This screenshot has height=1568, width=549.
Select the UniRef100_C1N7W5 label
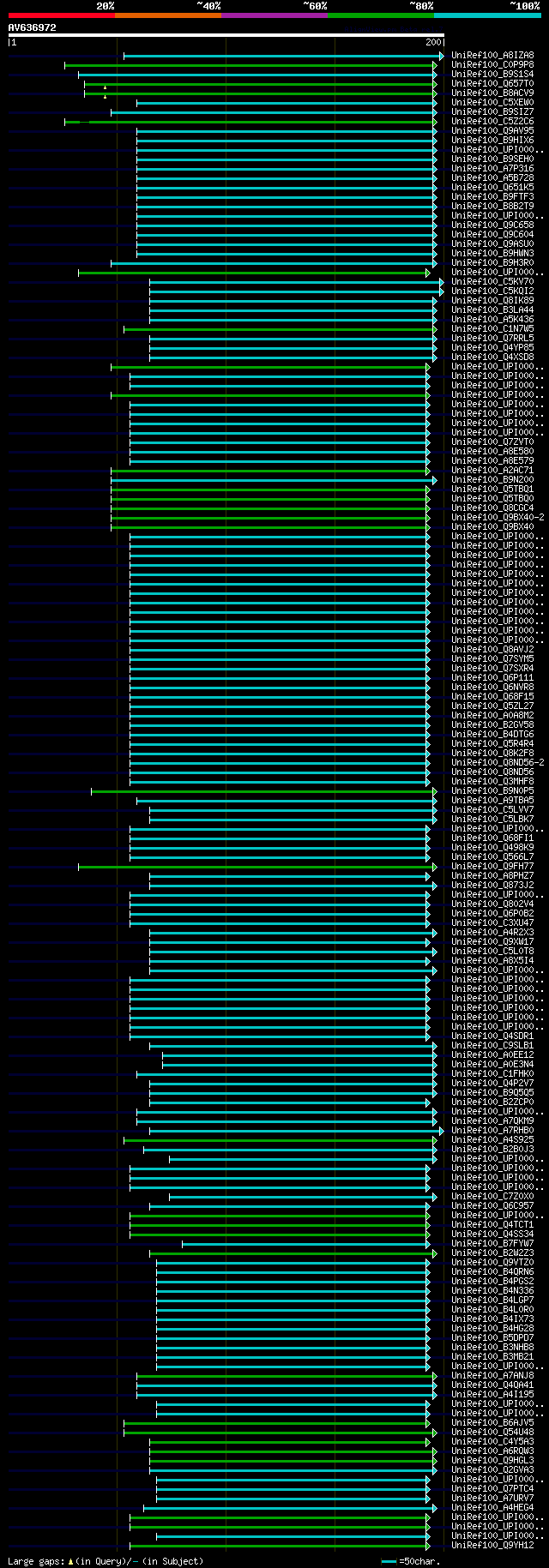click(x=492, y=329)
